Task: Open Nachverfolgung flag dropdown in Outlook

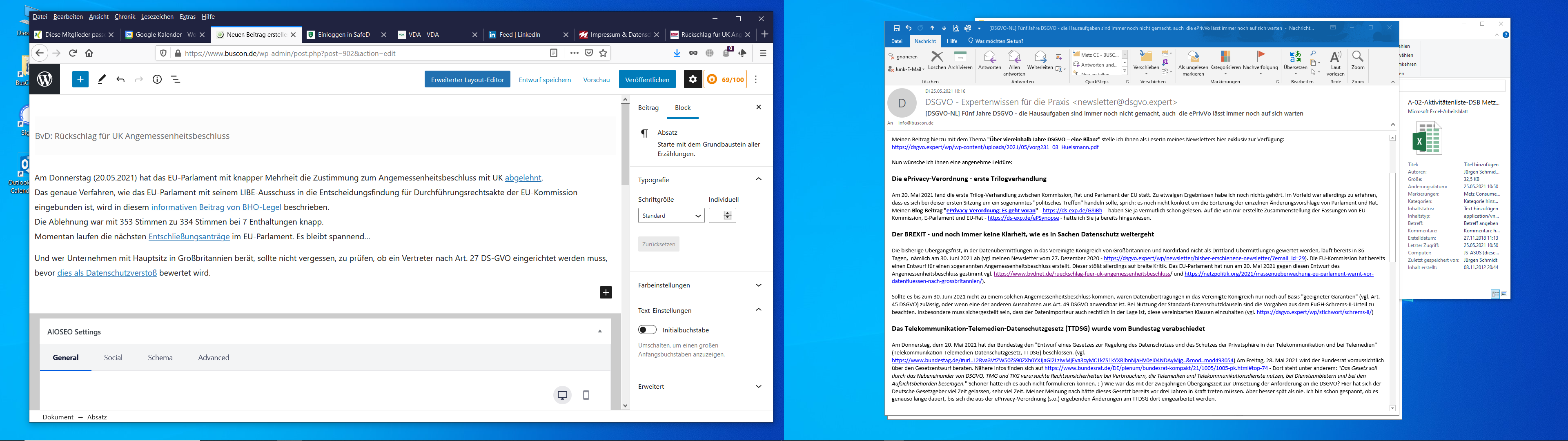Action: (1260, 63)
